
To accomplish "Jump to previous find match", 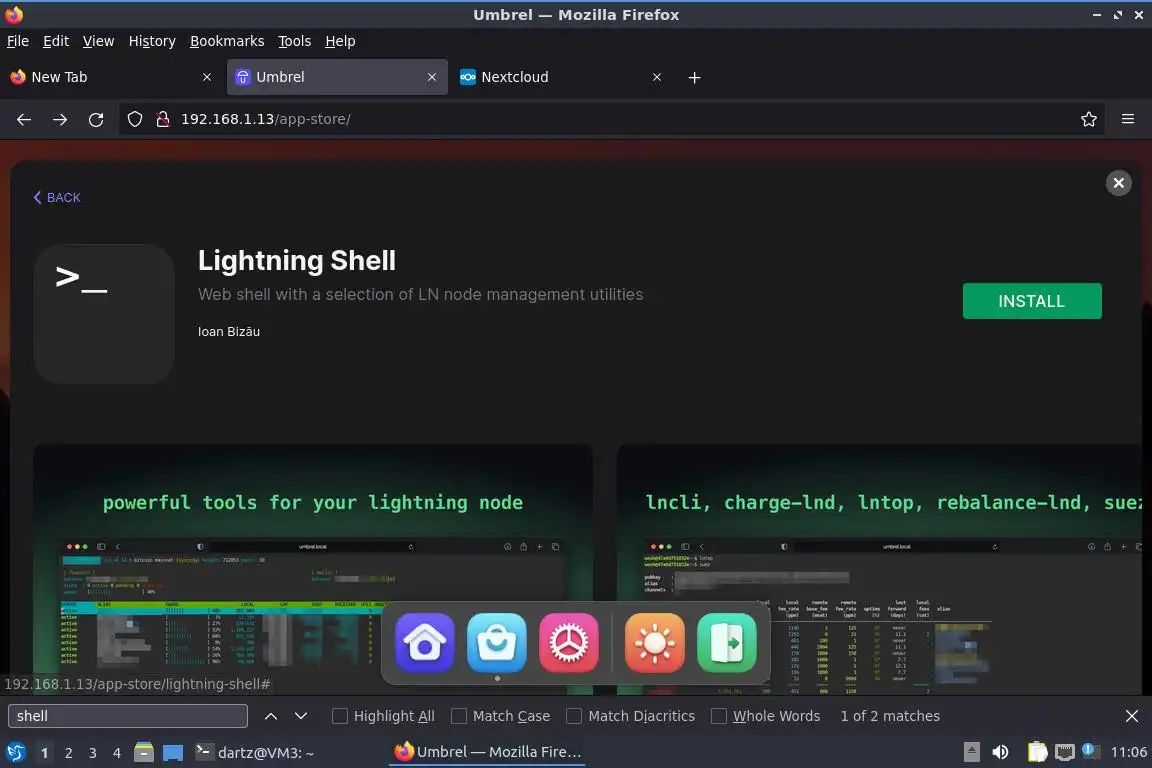I will (270, 716).
